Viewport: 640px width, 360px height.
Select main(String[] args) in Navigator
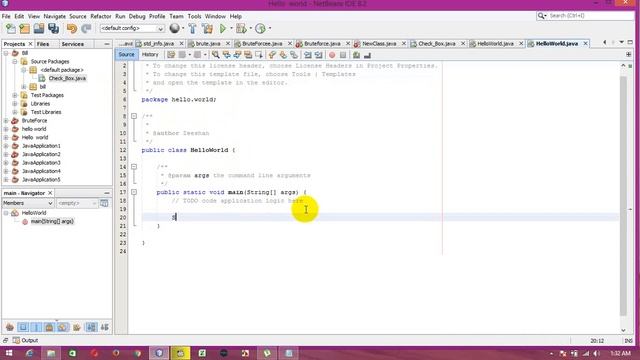point(52,221)
